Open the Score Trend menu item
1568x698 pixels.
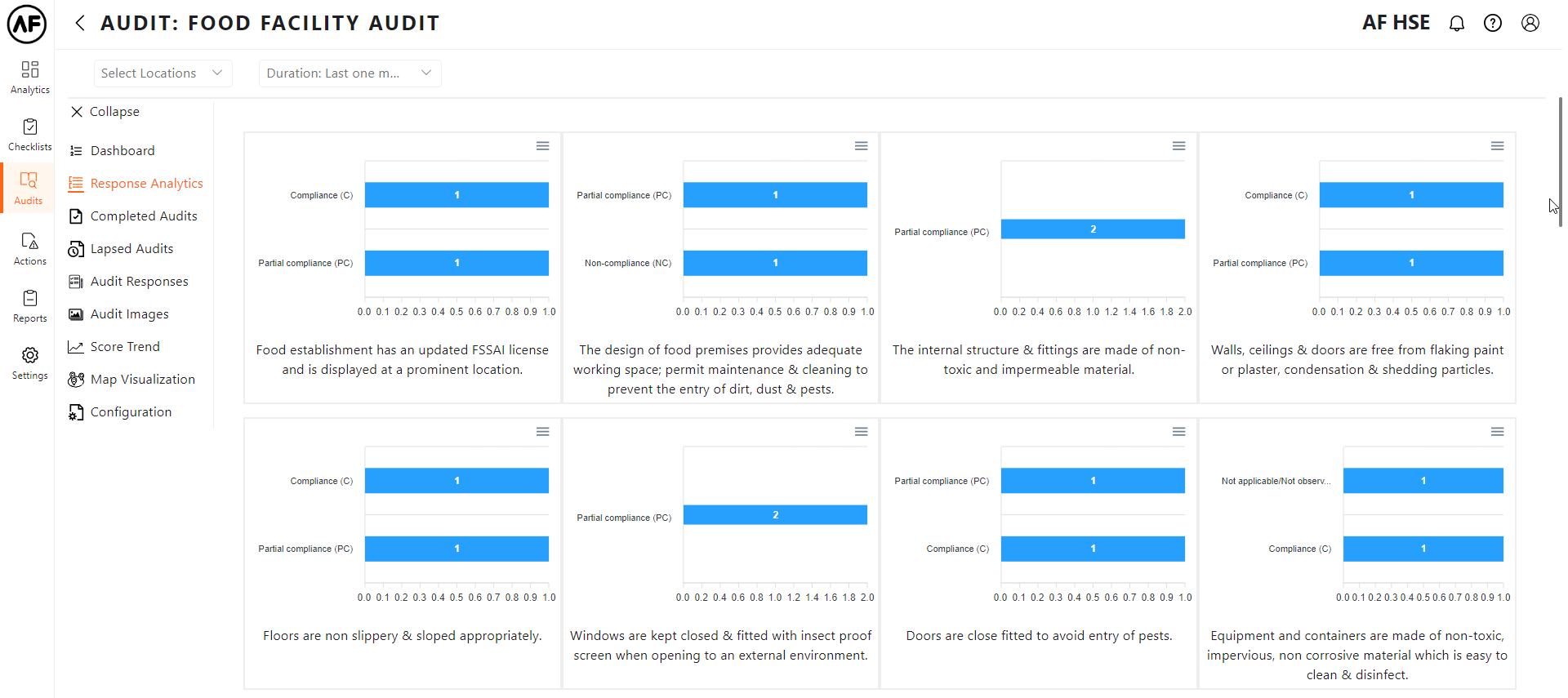pos(124,347)
